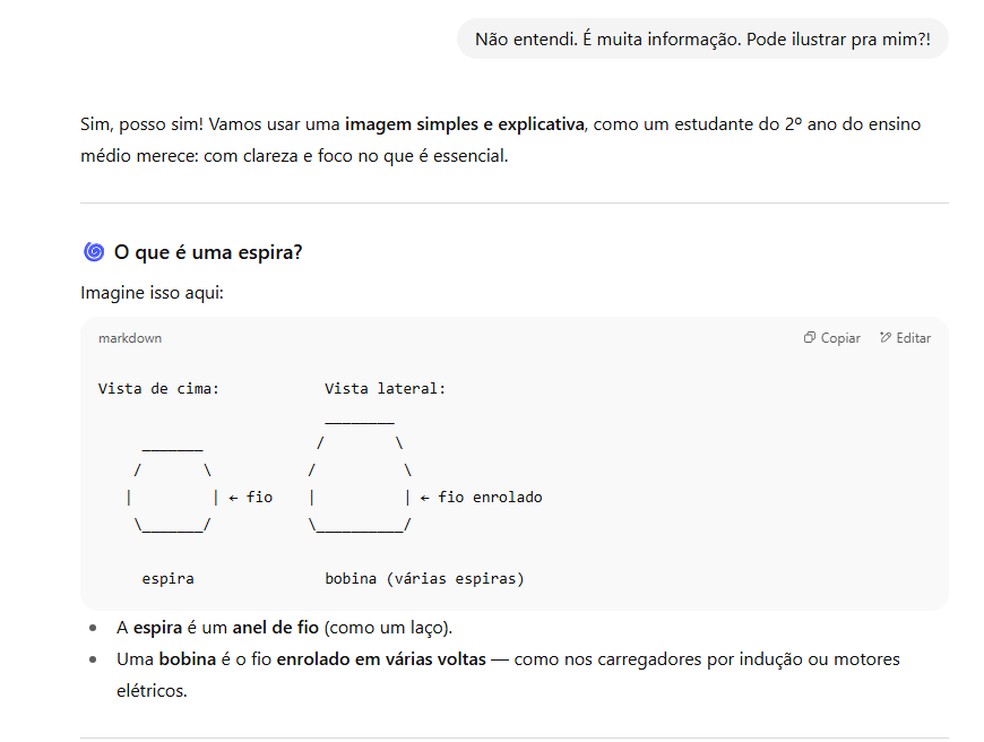Click the 'espira' caption in the diagram
Screen dimensions: 984x742
tap(168, 578)
